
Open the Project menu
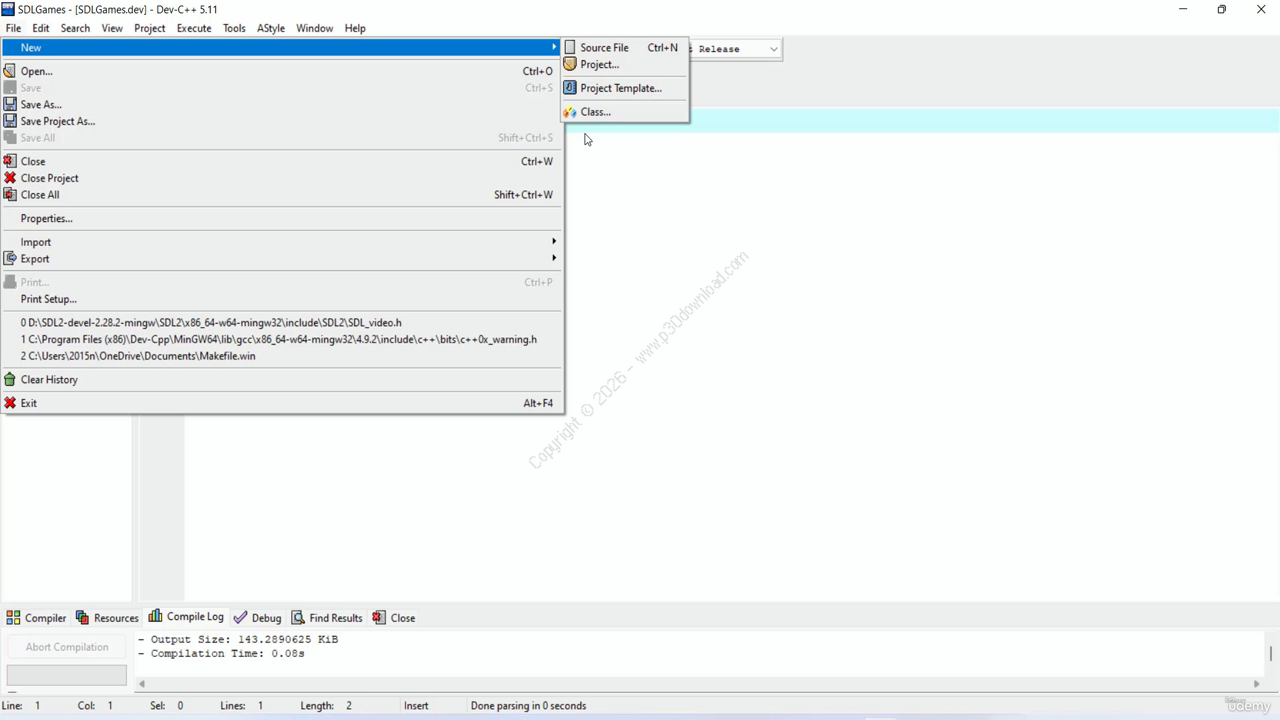pos(150,28)
